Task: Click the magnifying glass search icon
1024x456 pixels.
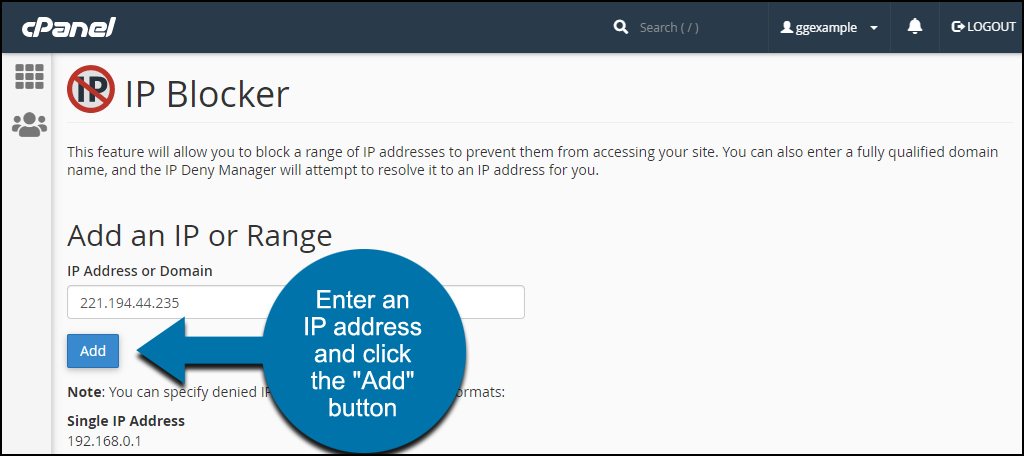Action: [x=620, y=27]
